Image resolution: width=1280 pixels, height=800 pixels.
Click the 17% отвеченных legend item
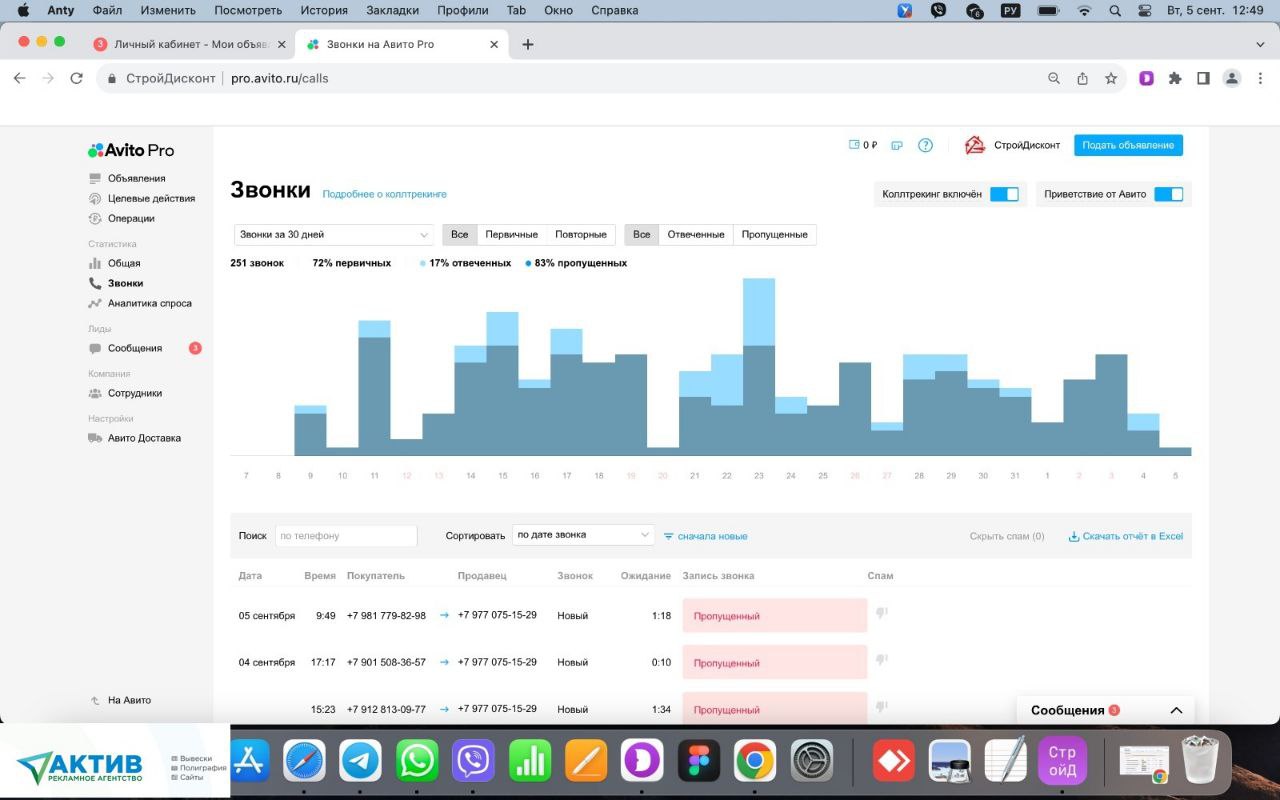(466, 263)
